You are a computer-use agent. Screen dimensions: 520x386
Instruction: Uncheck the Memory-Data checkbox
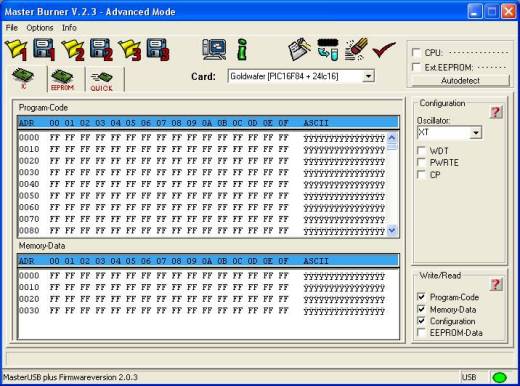(421, 309)
